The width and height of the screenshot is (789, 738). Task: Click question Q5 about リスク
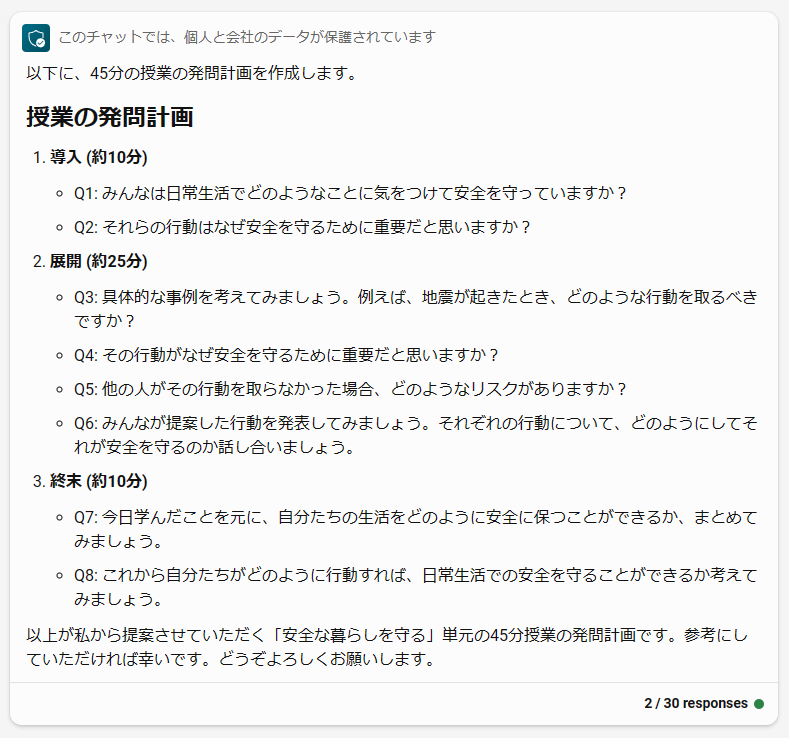(x=350, y=389)
